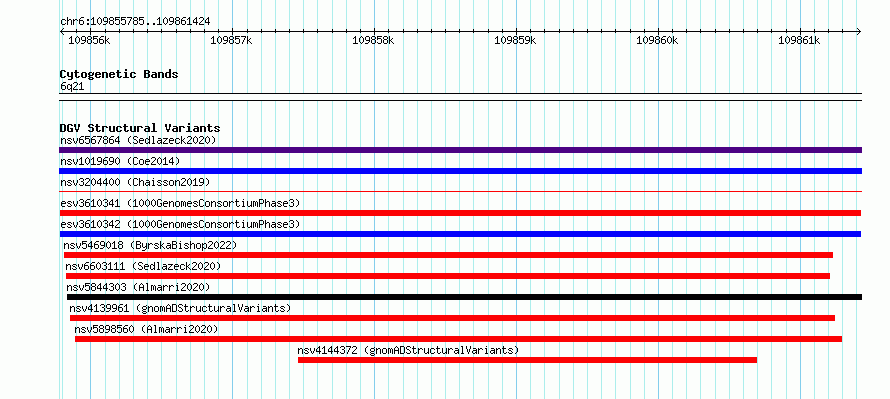Click the DGV Structural Variants track title
890x399 pixels.
(140, 128)
